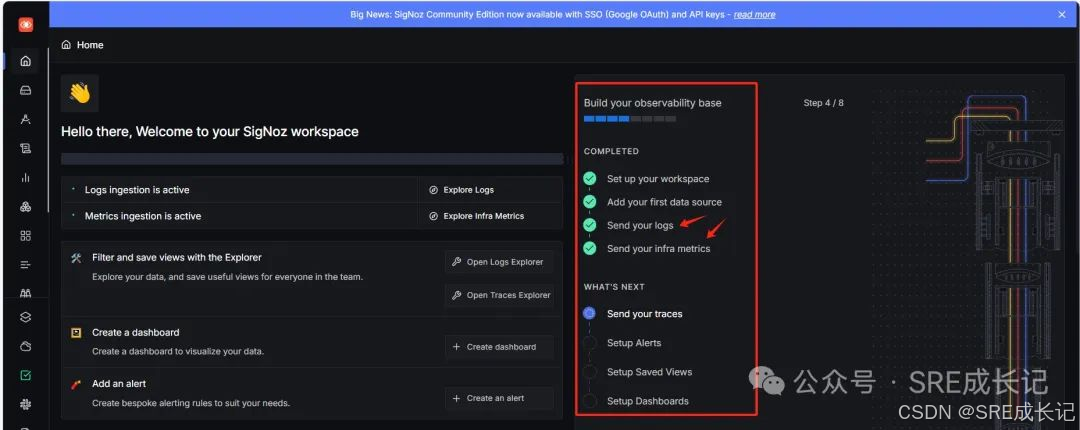Click the yellow dashboard icon beside Create a dashboard
Image resolution: width=1080 pixels, height=430 pixels.
(x=76, y=333)
